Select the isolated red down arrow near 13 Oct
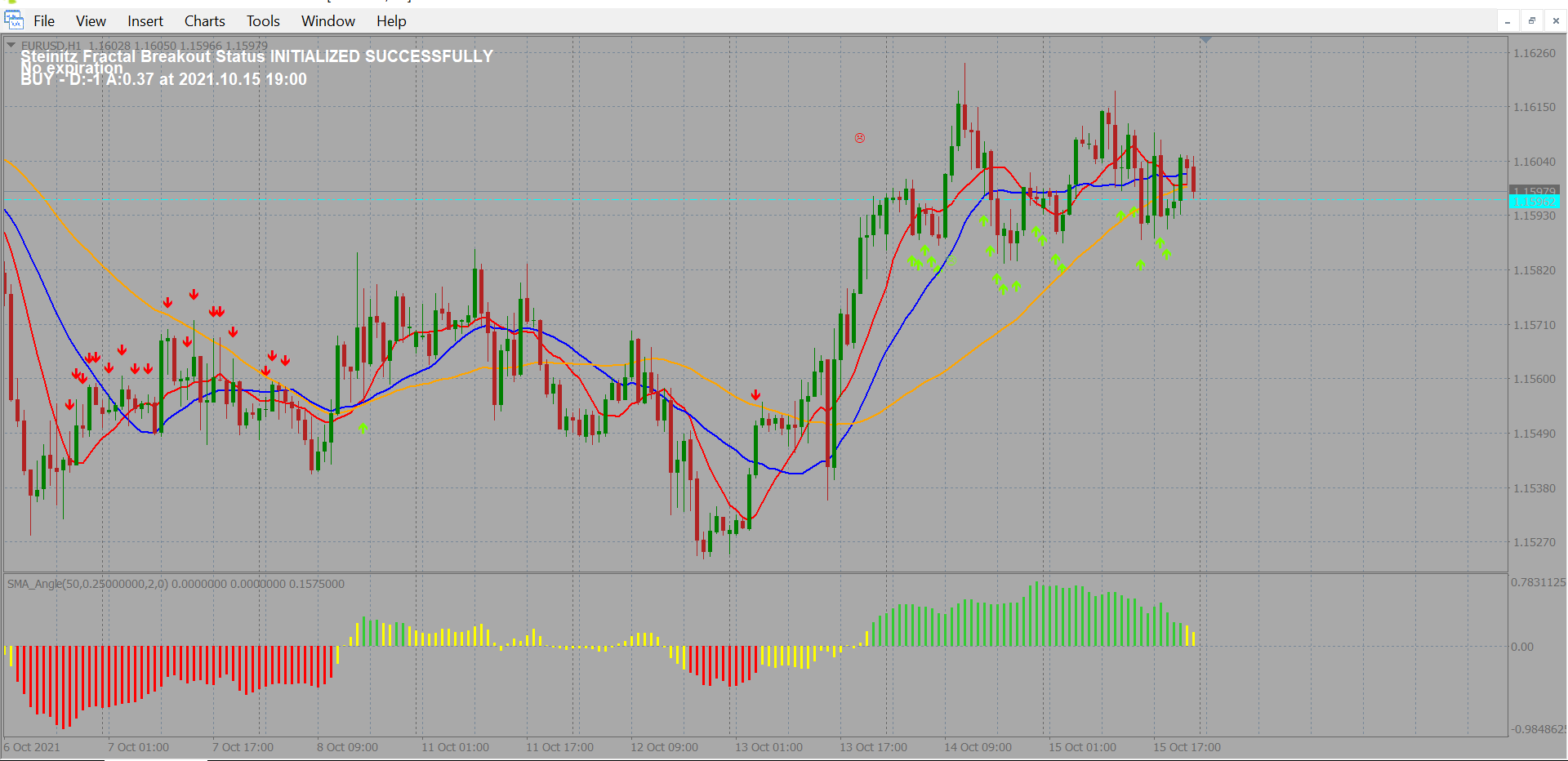The height and width of the screenshot is (761, 1568). 755,395
